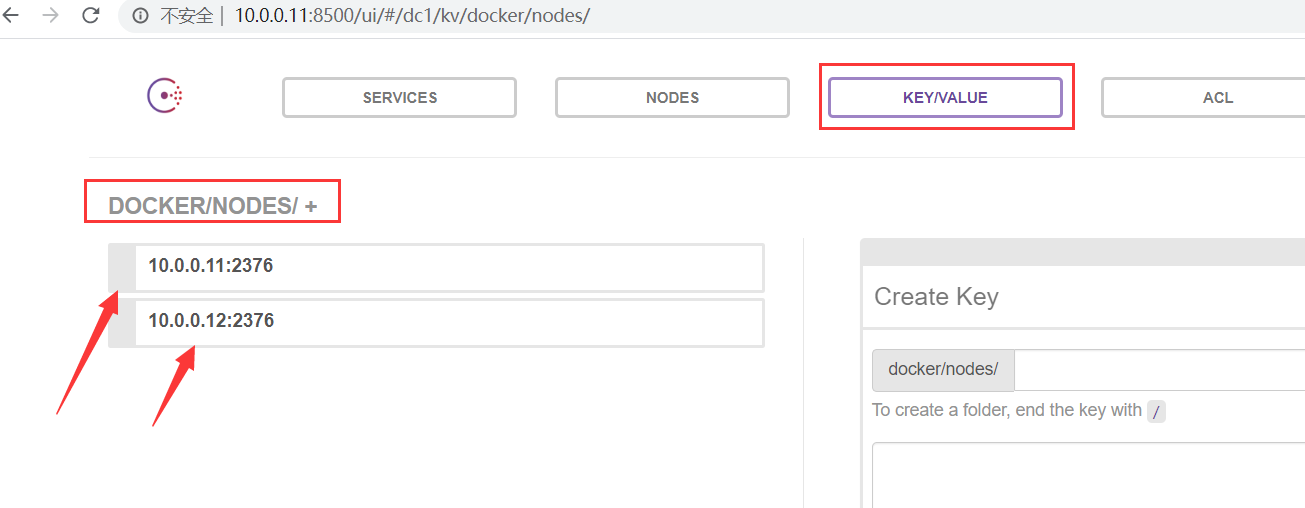Click the Consul logo
Image resolution: width=1305 pixels, height=508 pixels.
(165, 97)
